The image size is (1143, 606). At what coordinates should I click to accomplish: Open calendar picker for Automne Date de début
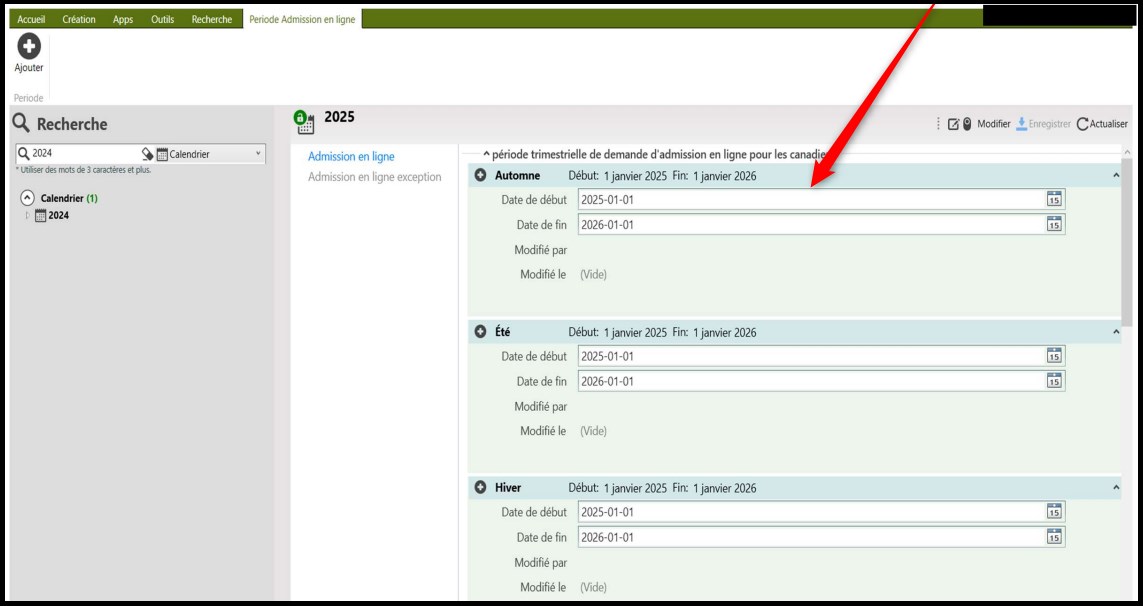click(x=1053, y=199)
